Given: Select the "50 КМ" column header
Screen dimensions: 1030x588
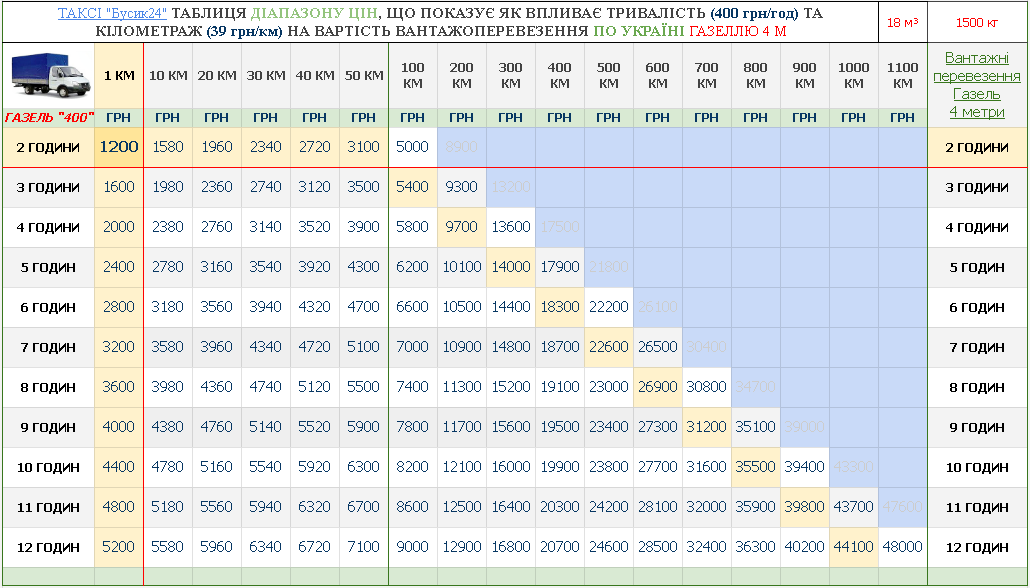Looking at the screenshot, I should click(363, 76).
